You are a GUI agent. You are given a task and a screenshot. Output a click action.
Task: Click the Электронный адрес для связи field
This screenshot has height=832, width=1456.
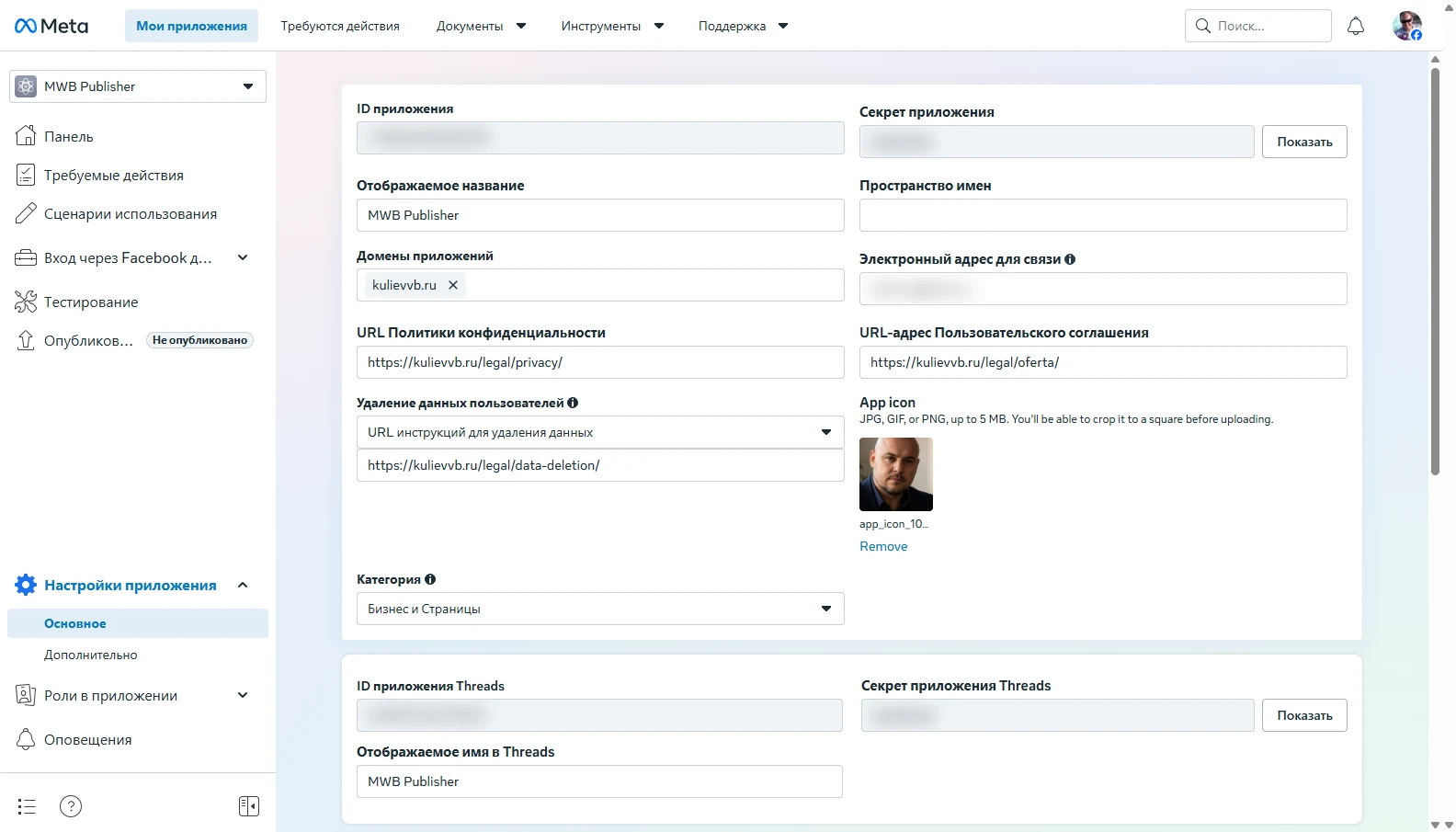1103,289
